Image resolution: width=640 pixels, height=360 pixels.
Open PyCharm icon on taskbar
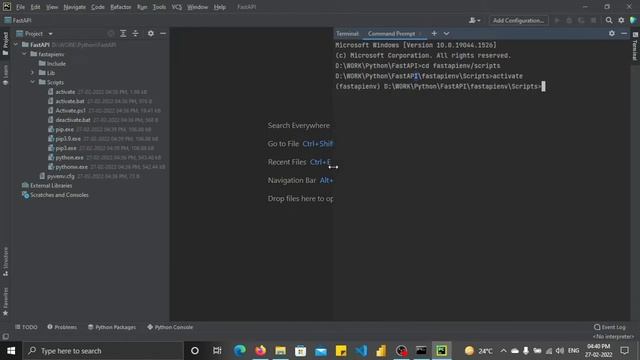tap(441, 351)
